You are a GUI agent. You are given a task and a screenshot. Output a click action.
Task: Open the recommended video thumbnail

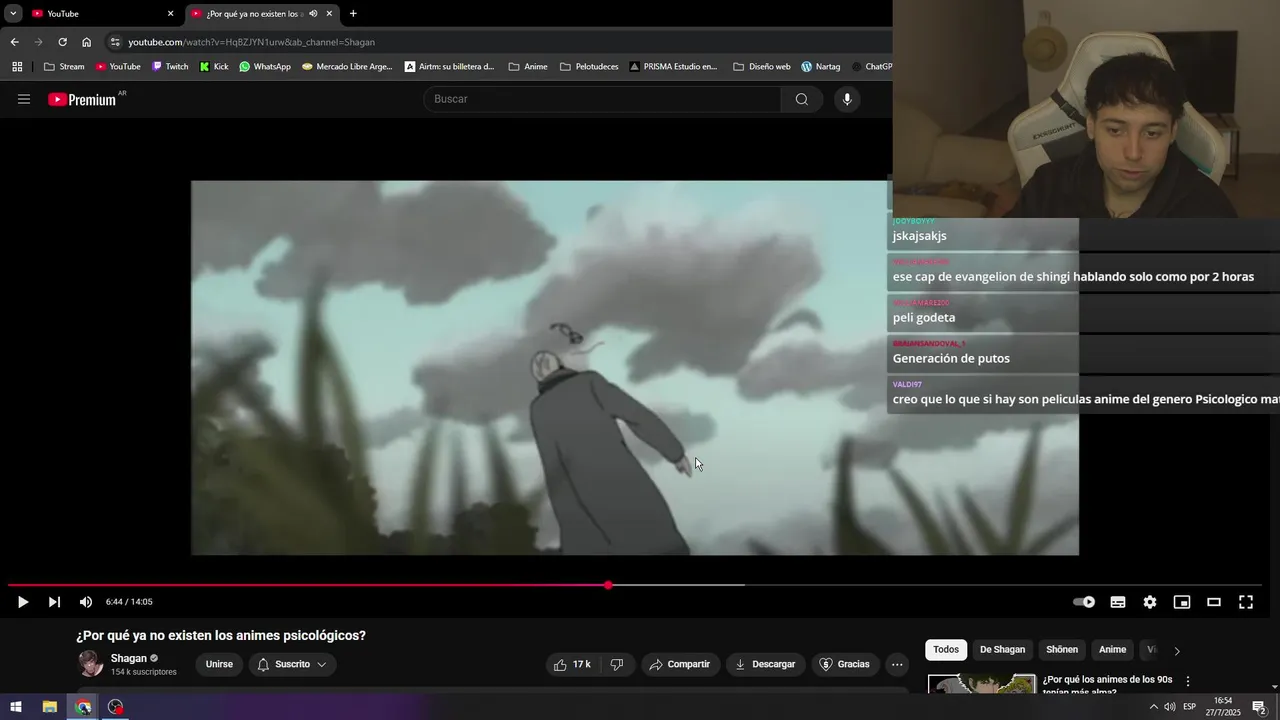[982, 684]
